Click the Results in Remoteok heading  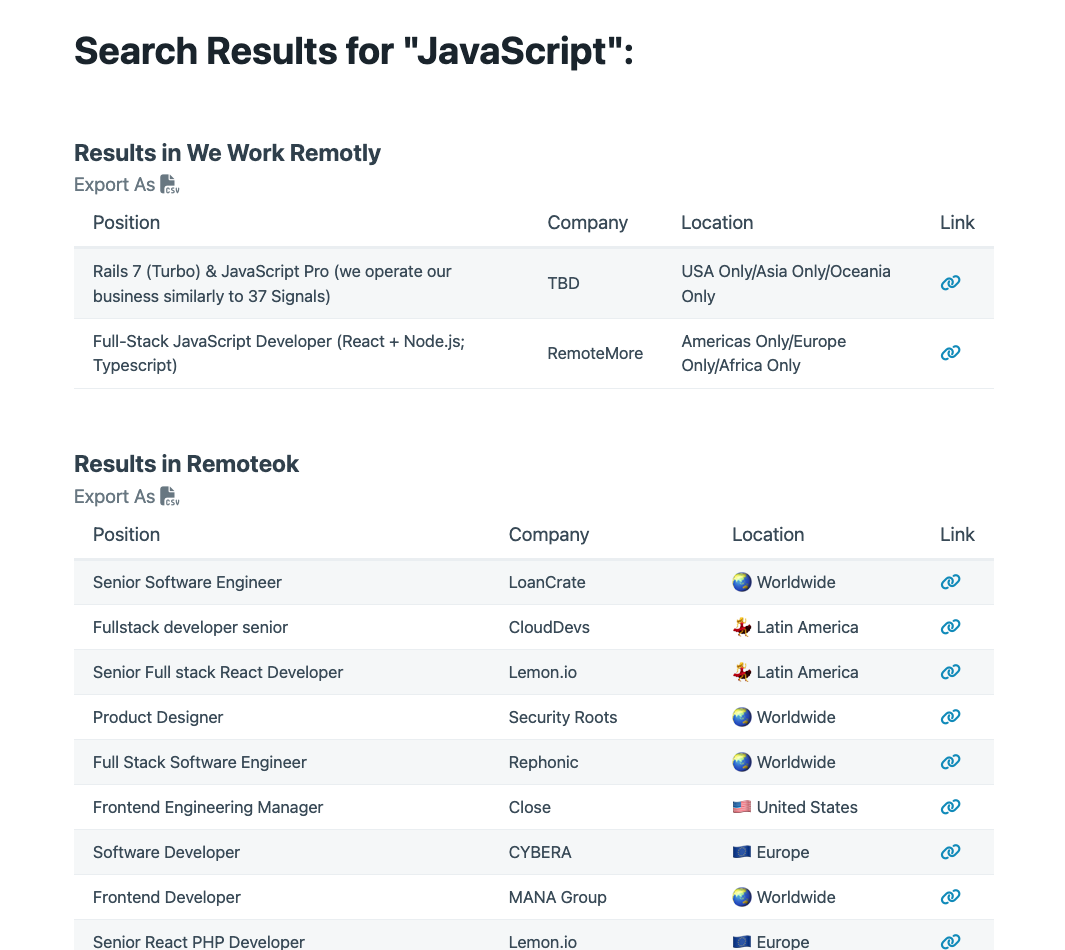point(187,464)
